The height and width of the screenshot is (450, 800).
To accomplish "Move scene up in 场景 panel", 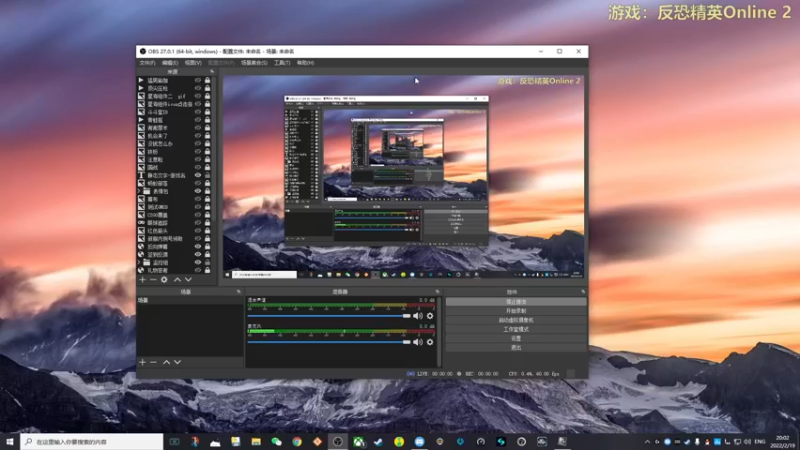I will (x=166, y=362).
